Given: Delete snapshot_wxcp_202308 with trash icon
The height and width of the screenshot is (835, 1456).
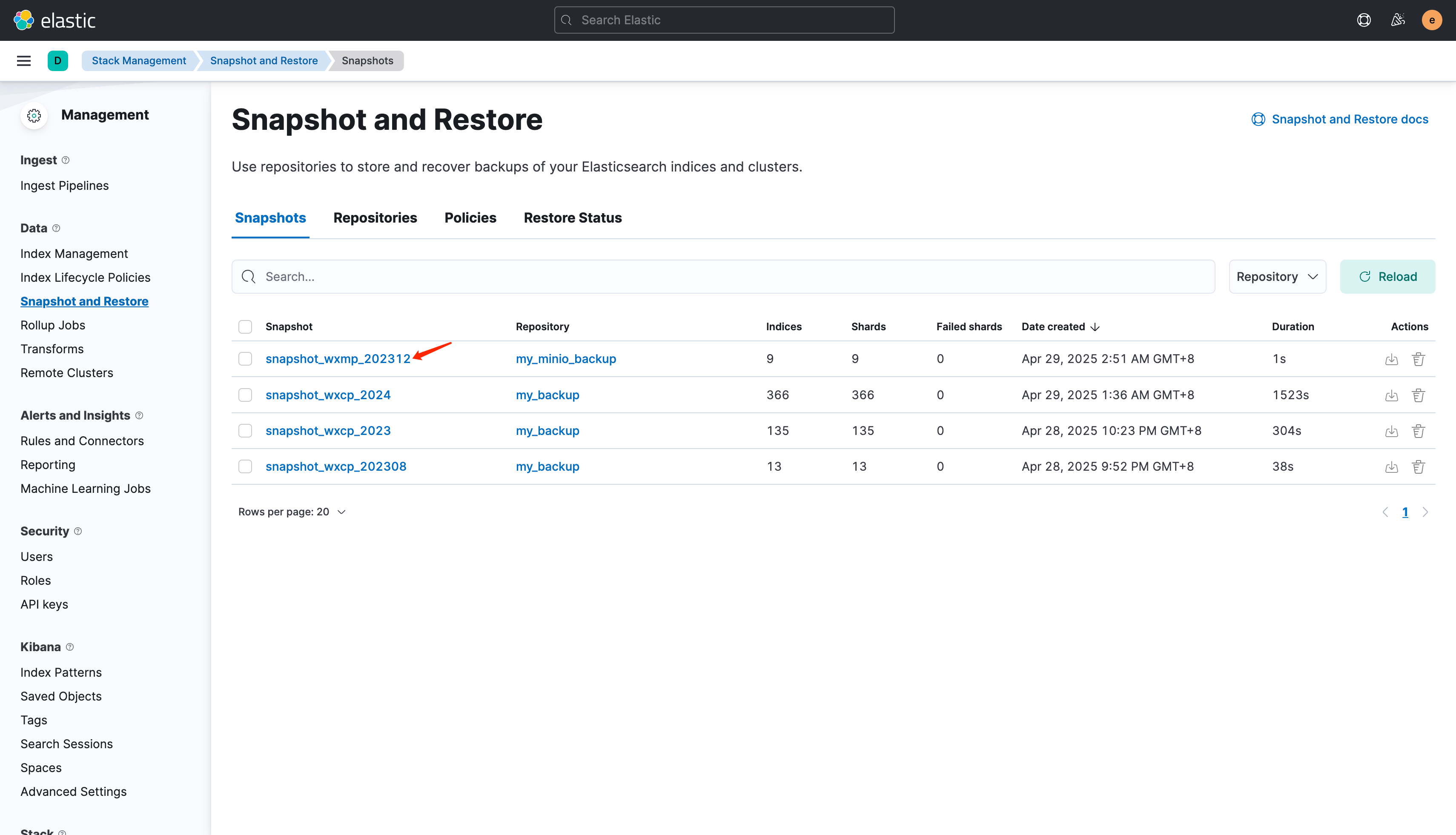Looking at the screenshot, I should [x=1418, y=467].
